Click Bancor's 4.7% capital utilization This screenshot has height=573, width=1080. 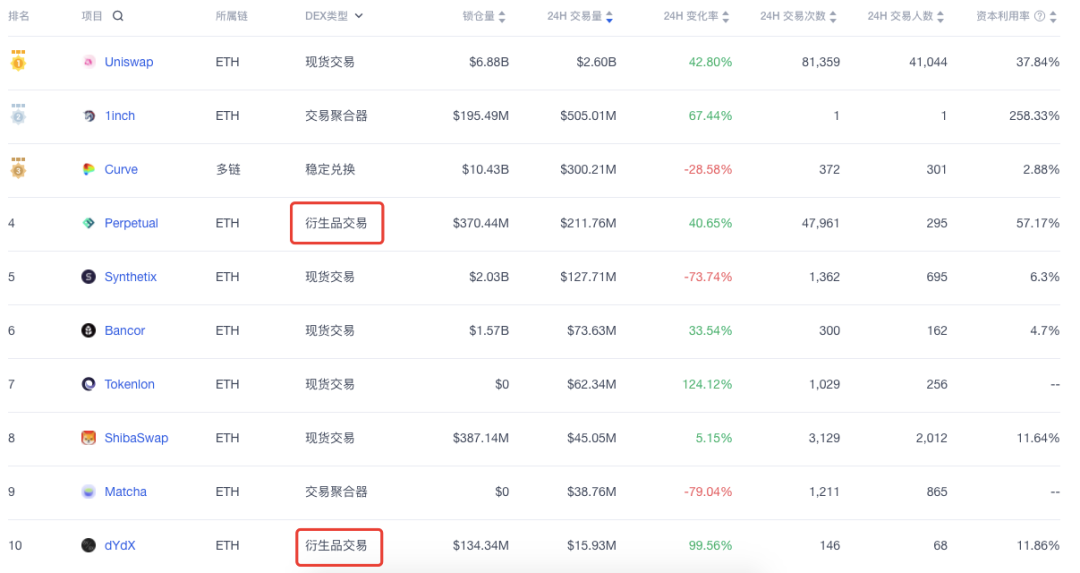tap(1045, 331)
